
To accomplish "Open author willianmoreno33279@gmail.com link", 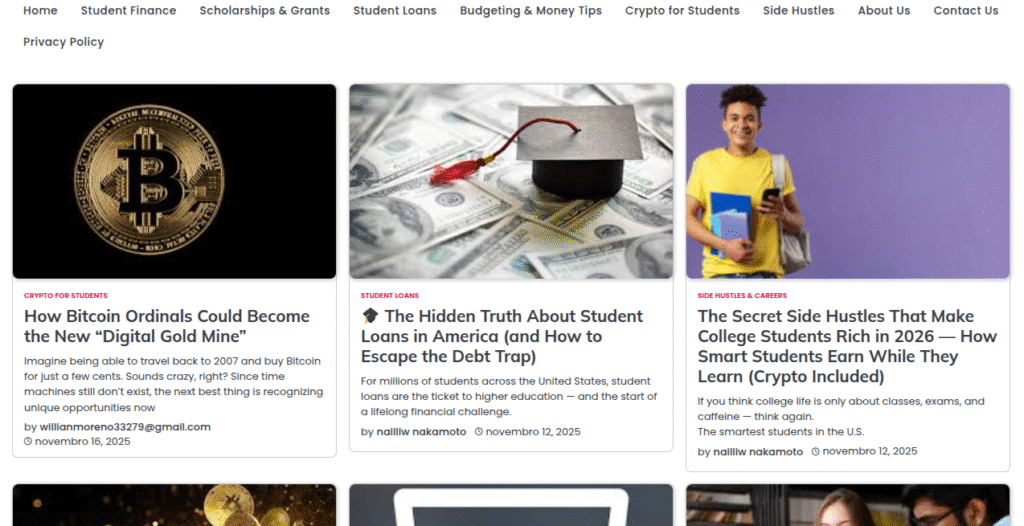I will 125,427.
